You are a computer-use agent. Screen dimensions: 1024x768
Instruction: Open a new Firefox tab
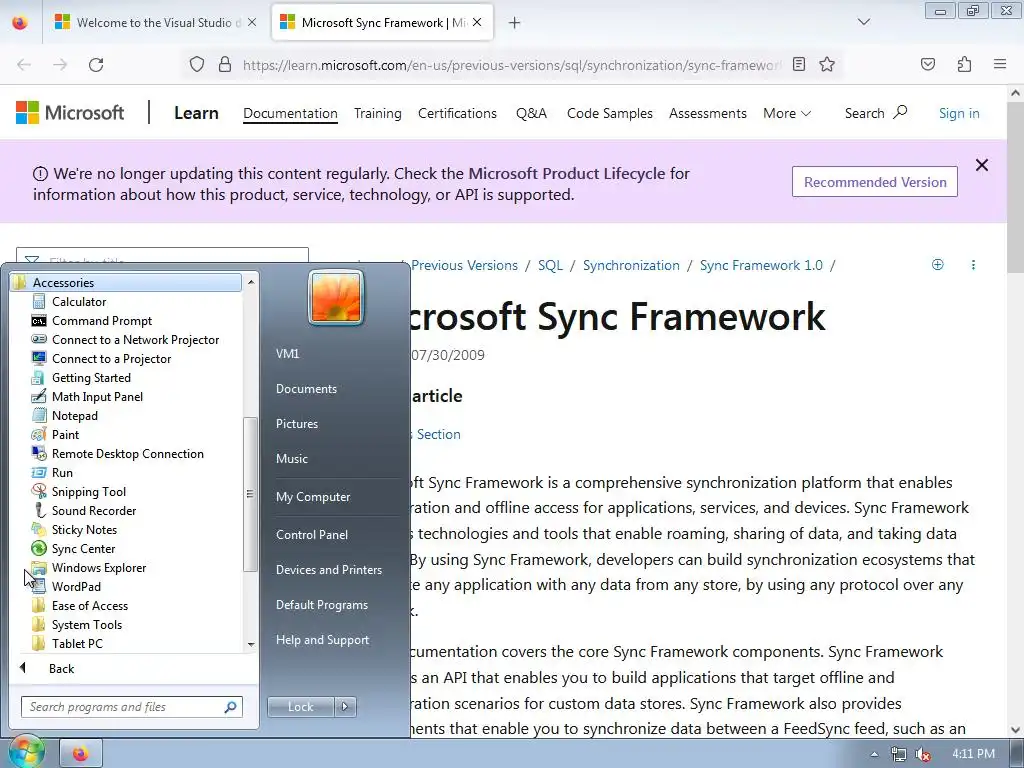point(515,23)
